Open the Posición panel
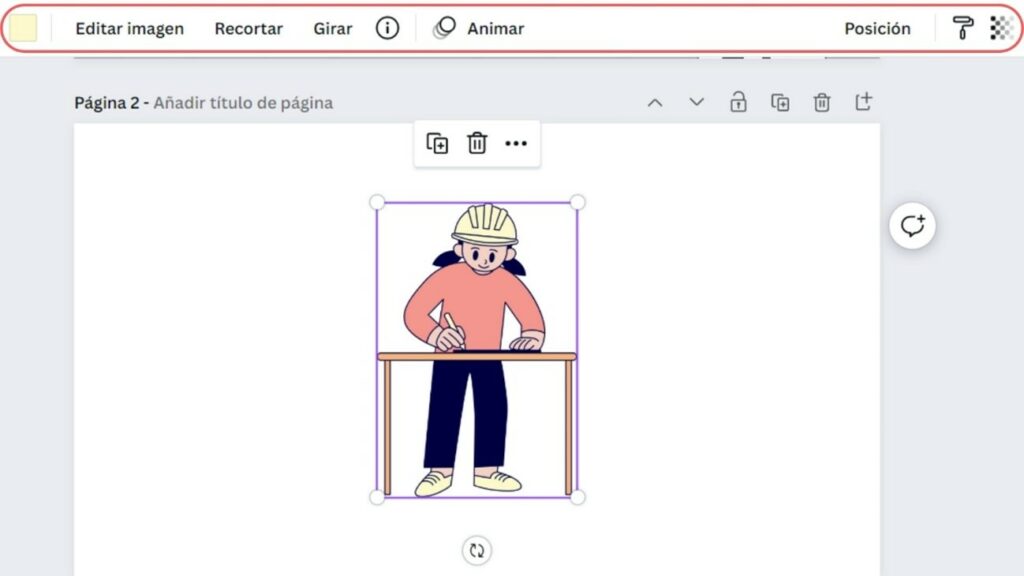 [x=877, y=29]
